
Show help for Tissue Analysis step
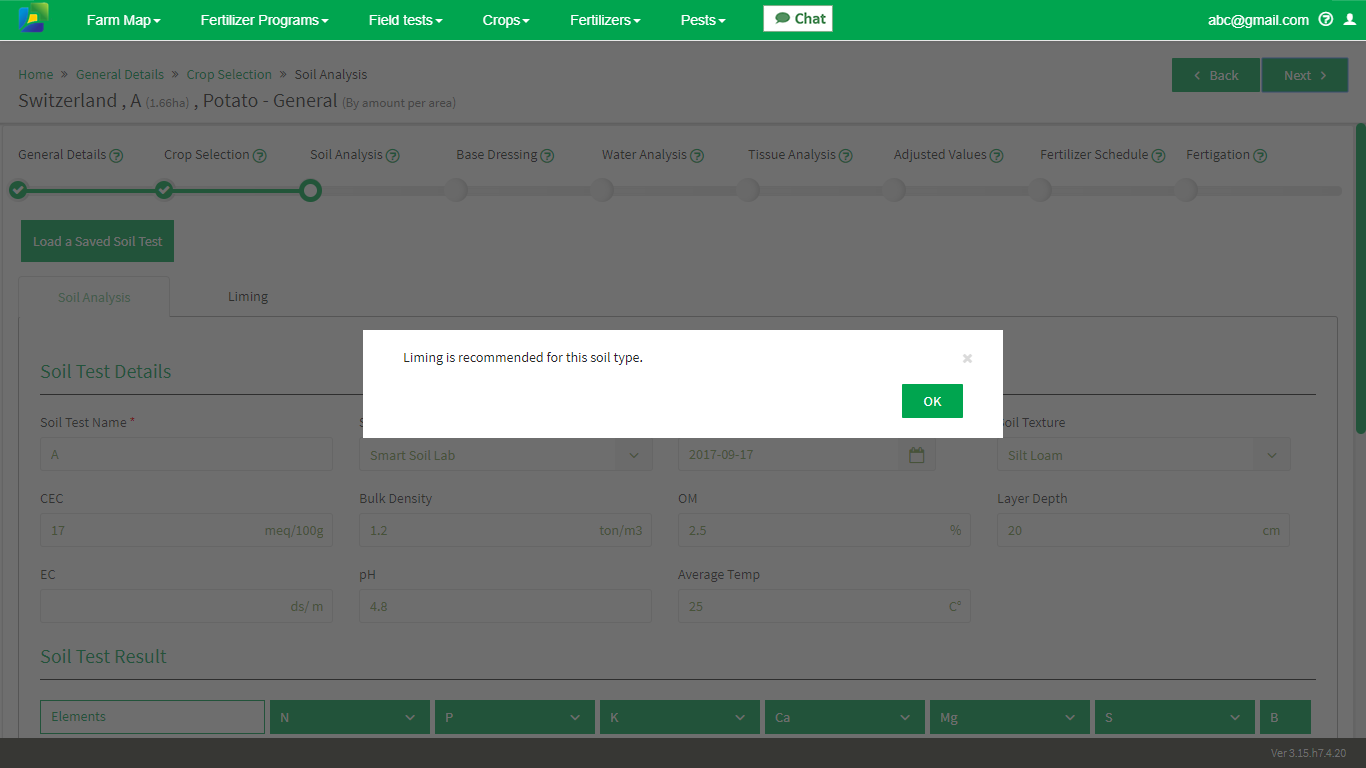[x=846, y=156]
